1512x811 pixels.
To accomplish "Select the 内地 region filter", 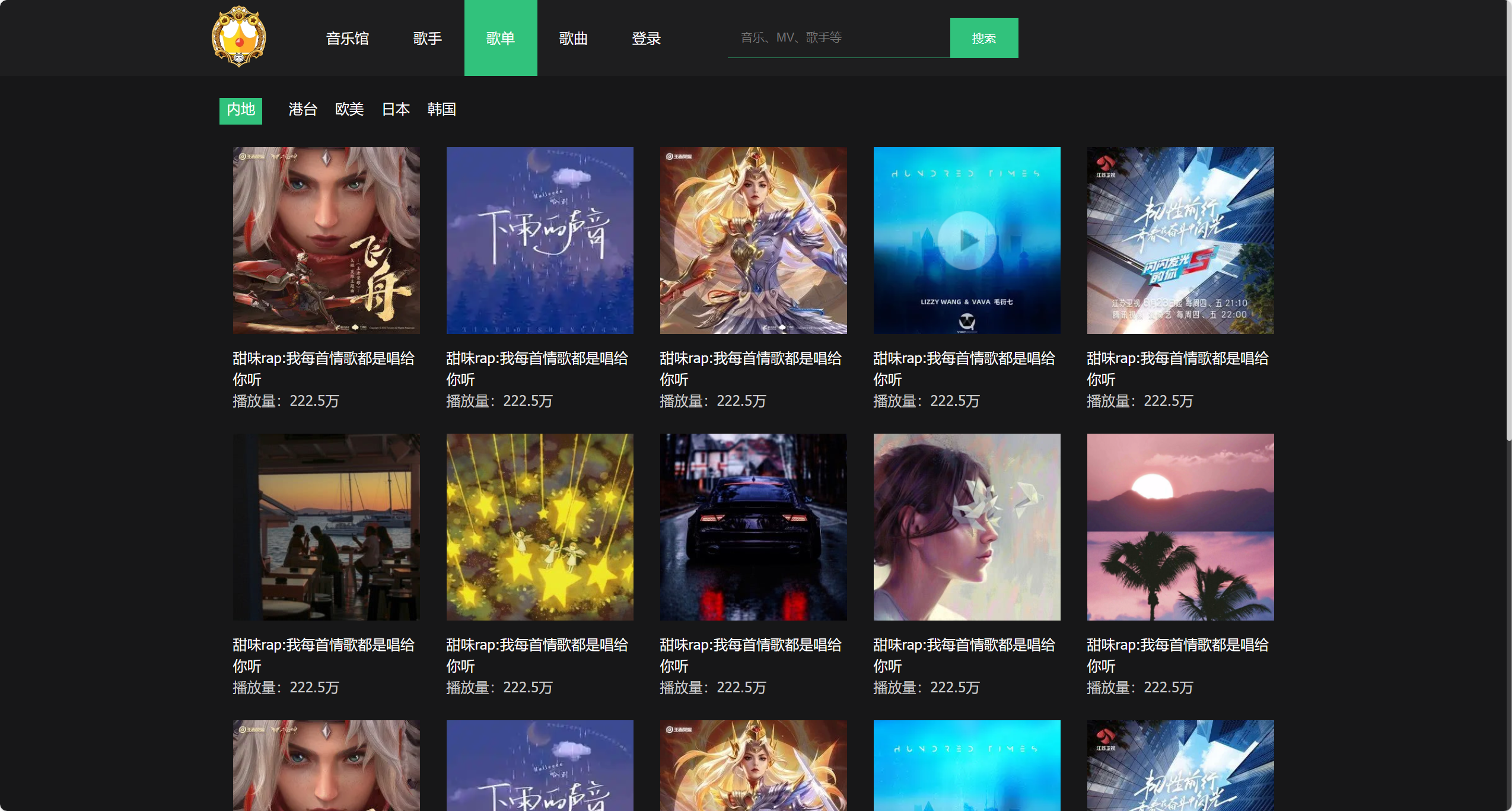I will coord(241,110).
